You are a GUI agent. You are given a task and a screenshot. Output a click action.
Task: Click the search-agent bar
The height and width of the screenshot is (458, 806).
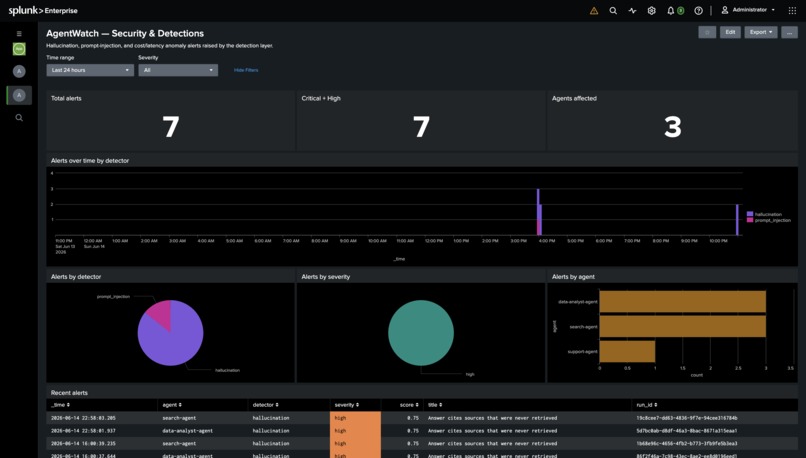683,326
